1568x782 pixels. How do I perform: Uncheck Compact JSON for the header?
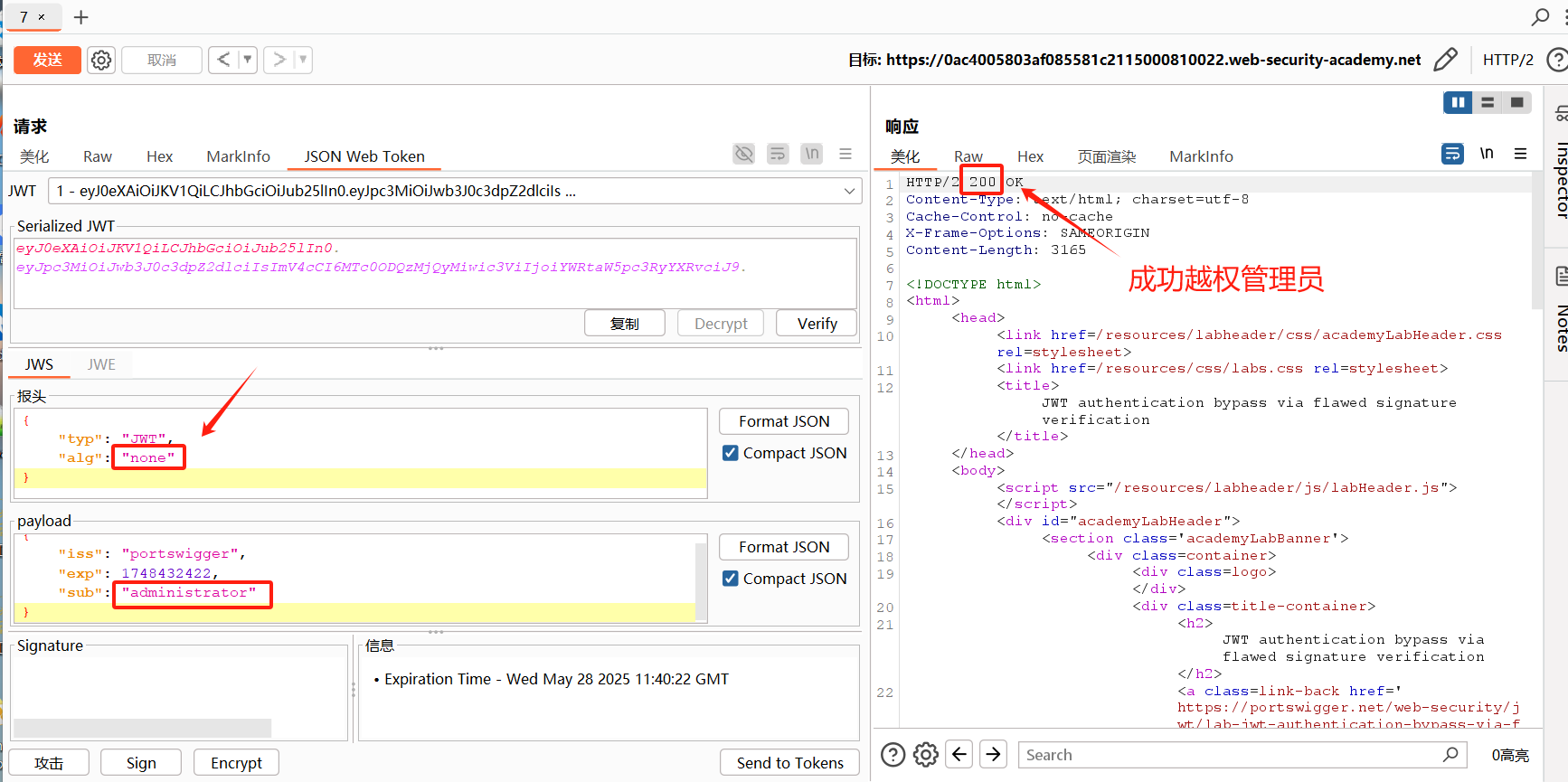731,453
